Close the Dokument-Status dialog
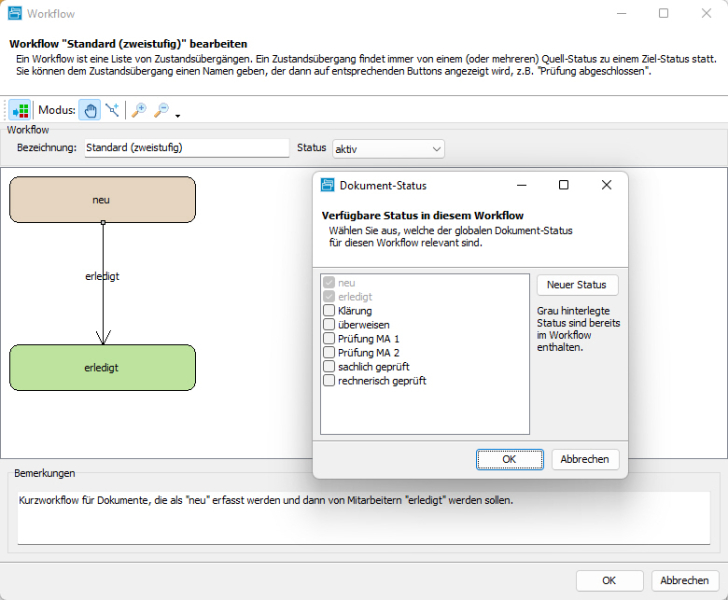This screenshot has height=600, width=728. pos(606,185)
